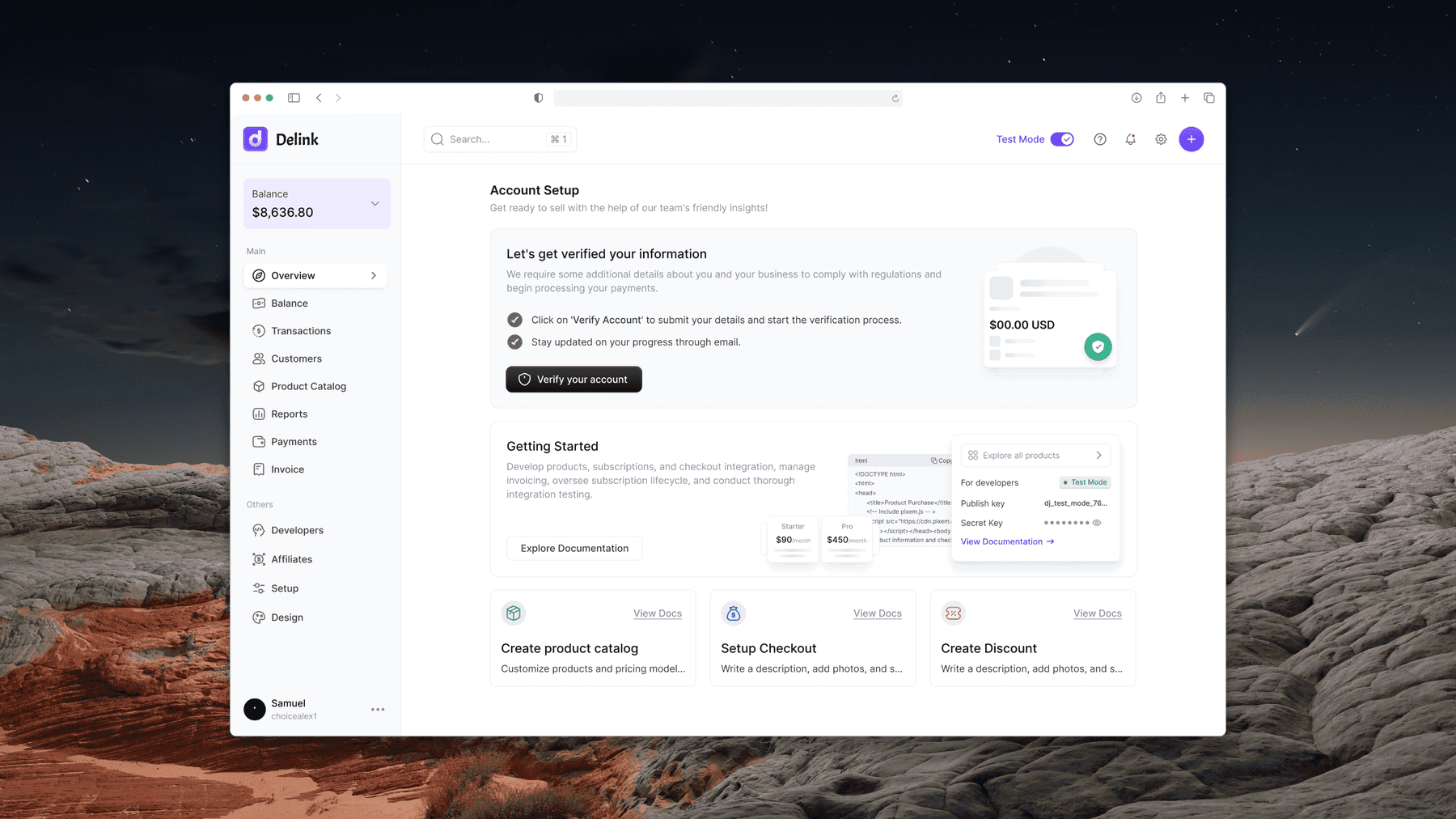This screenshot has height=819, width=1456.
Task: Click the Create Discount coupon icon
Action: tap(954, 613)
